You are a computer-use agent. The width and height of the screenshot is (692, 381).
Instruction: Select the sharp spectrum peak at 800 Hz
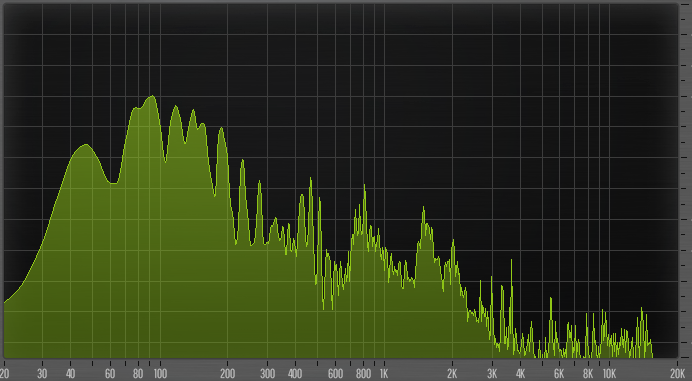365,187
